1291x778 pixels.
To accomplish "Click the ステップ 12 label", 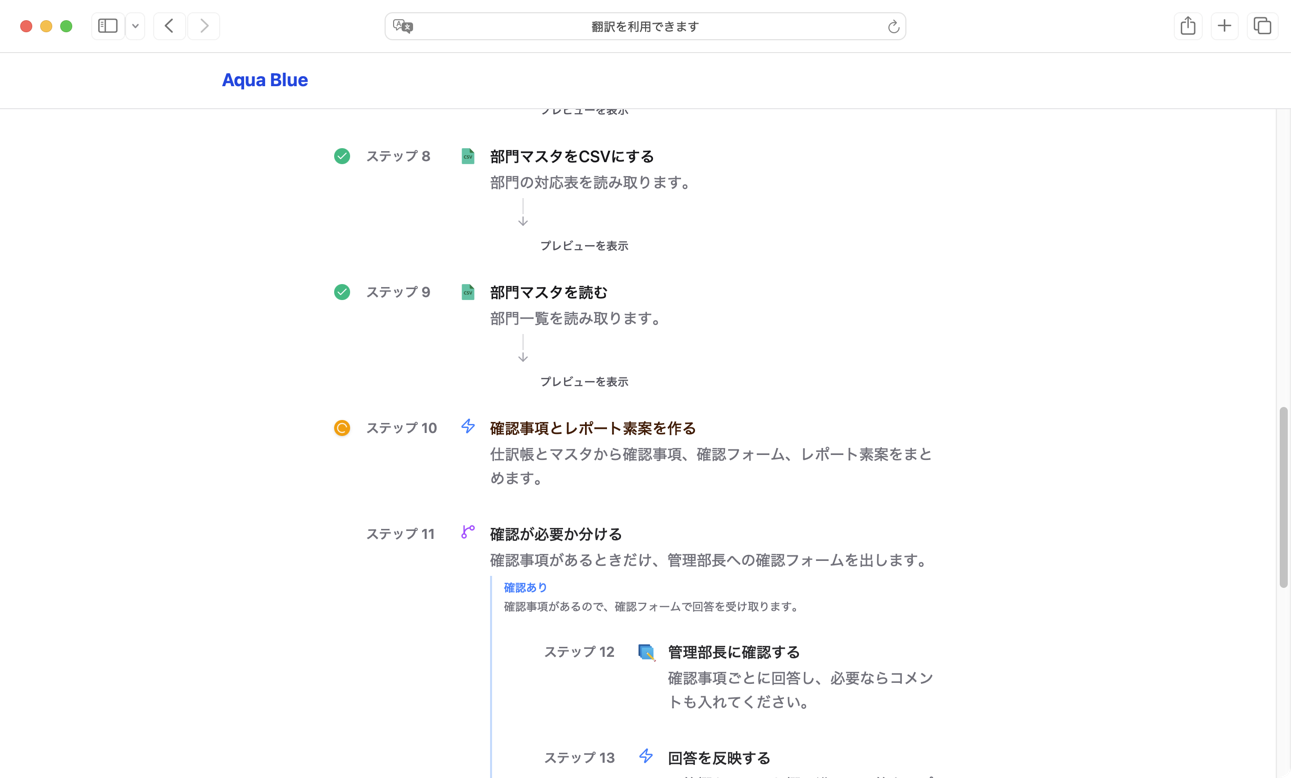I will (x=579, y=652).
